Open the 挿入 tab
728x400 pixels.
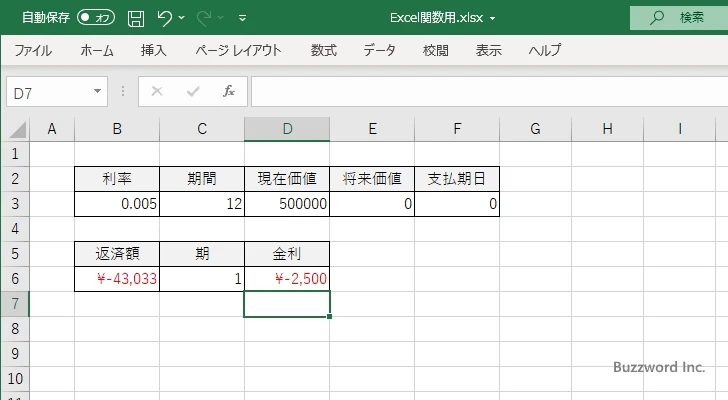[x=154, y=50]
